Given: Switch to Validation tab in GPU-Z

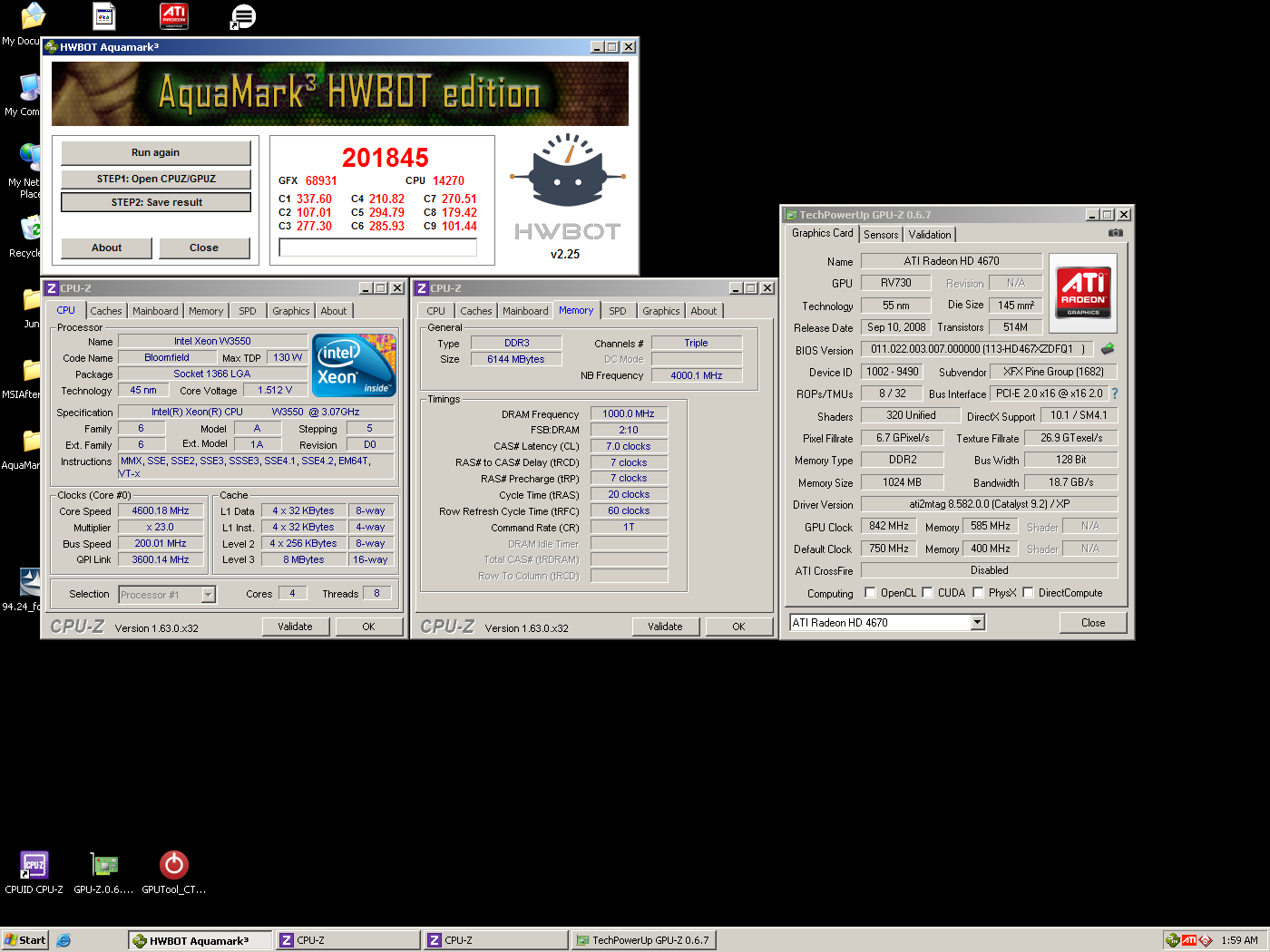Looking at the screenshot, I should click(930, 234).
